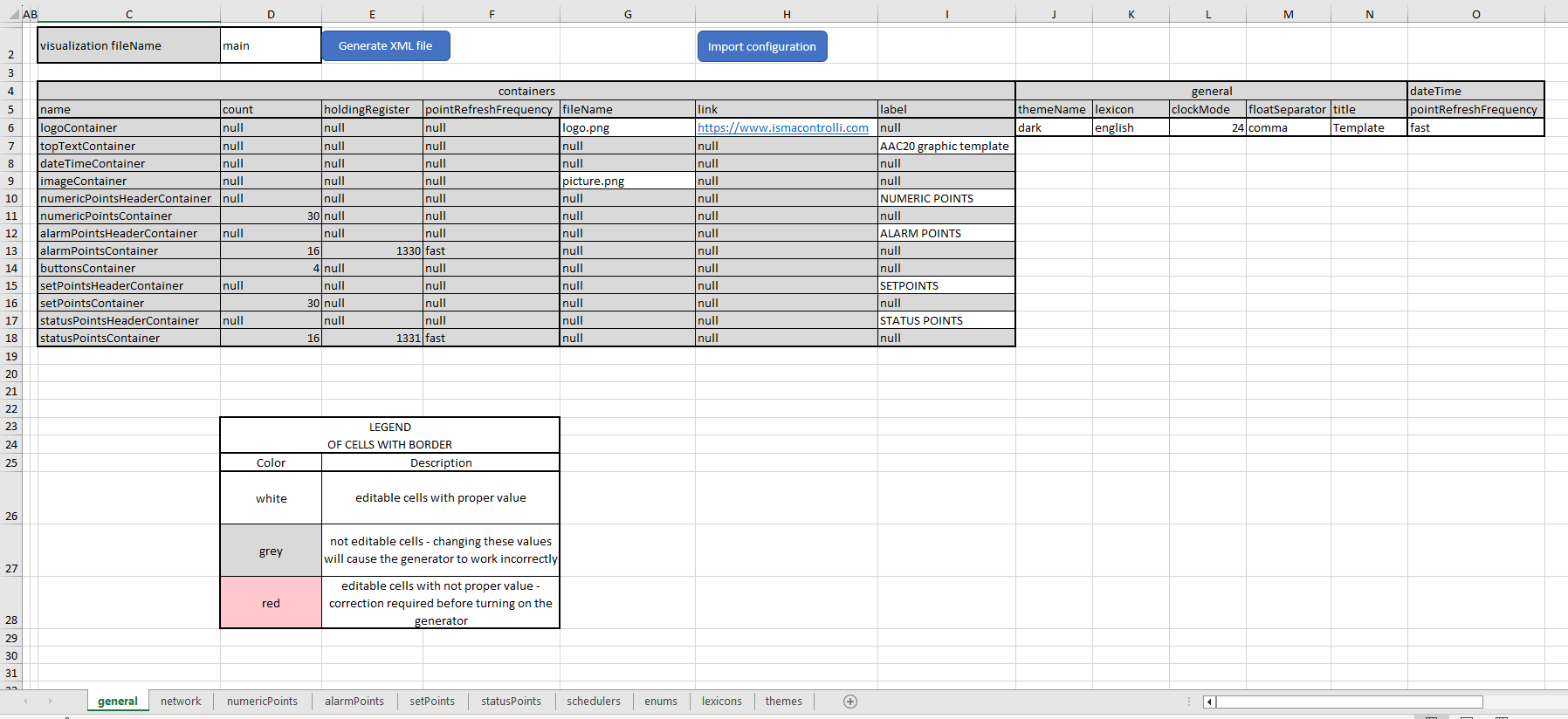
Task: Switch to the network sheet tab
Action: tap(181, 702)
